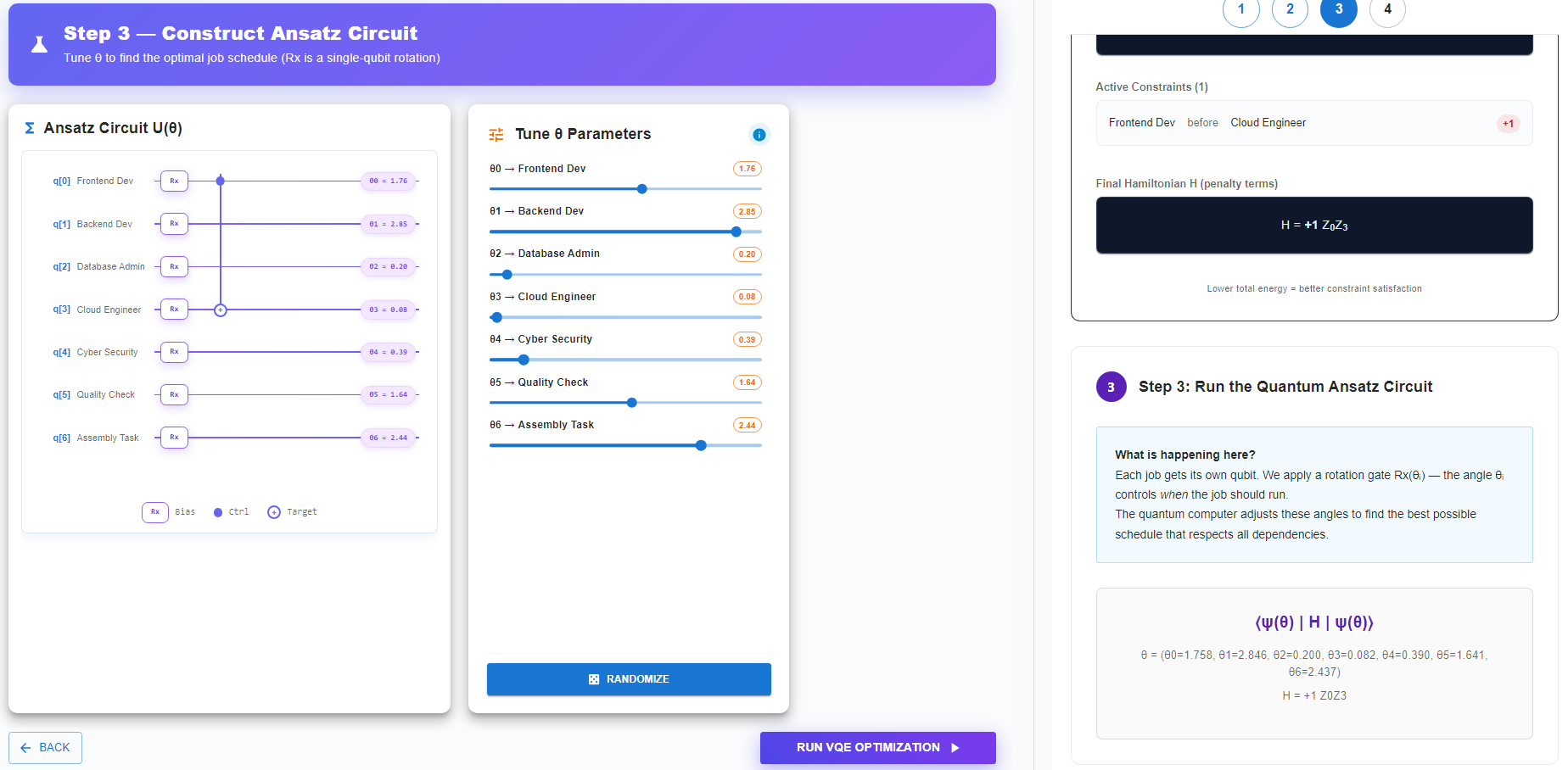1568x770 pixels.
Task: Click the flask icon in the header banner
Action: (39, 45)
